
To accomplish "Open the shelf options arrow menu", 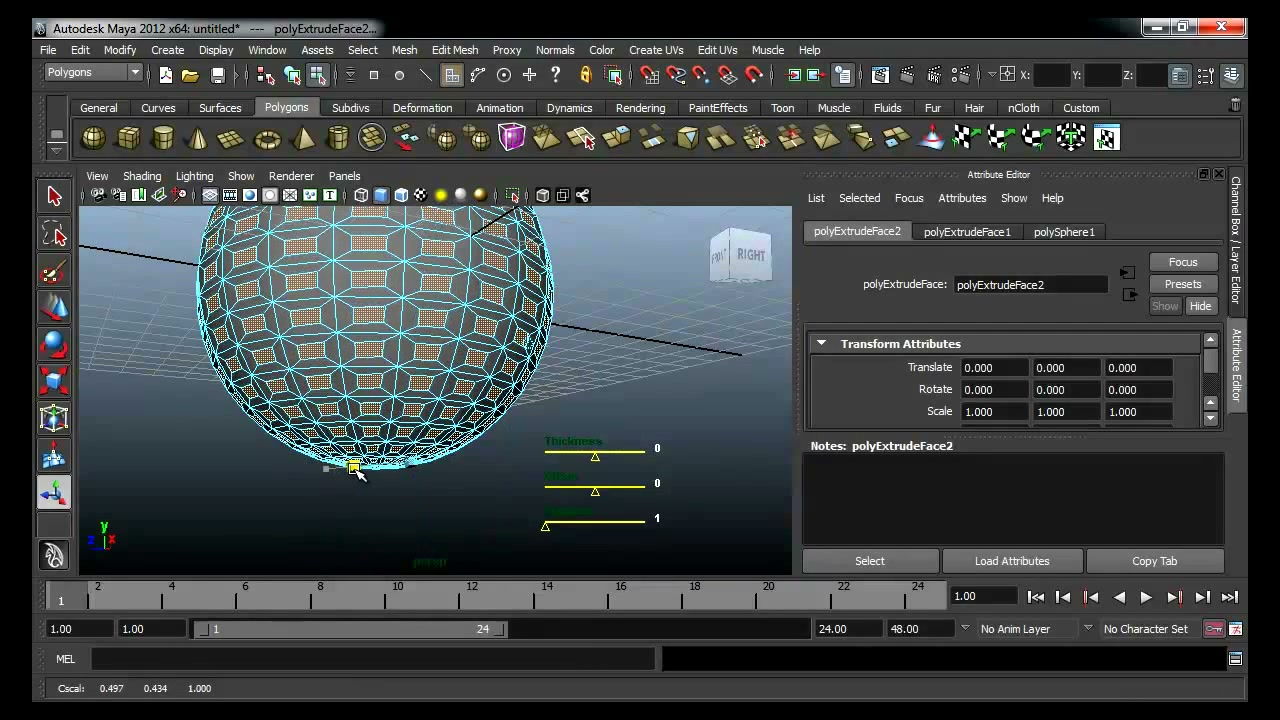I will click(x=57, y=150).
